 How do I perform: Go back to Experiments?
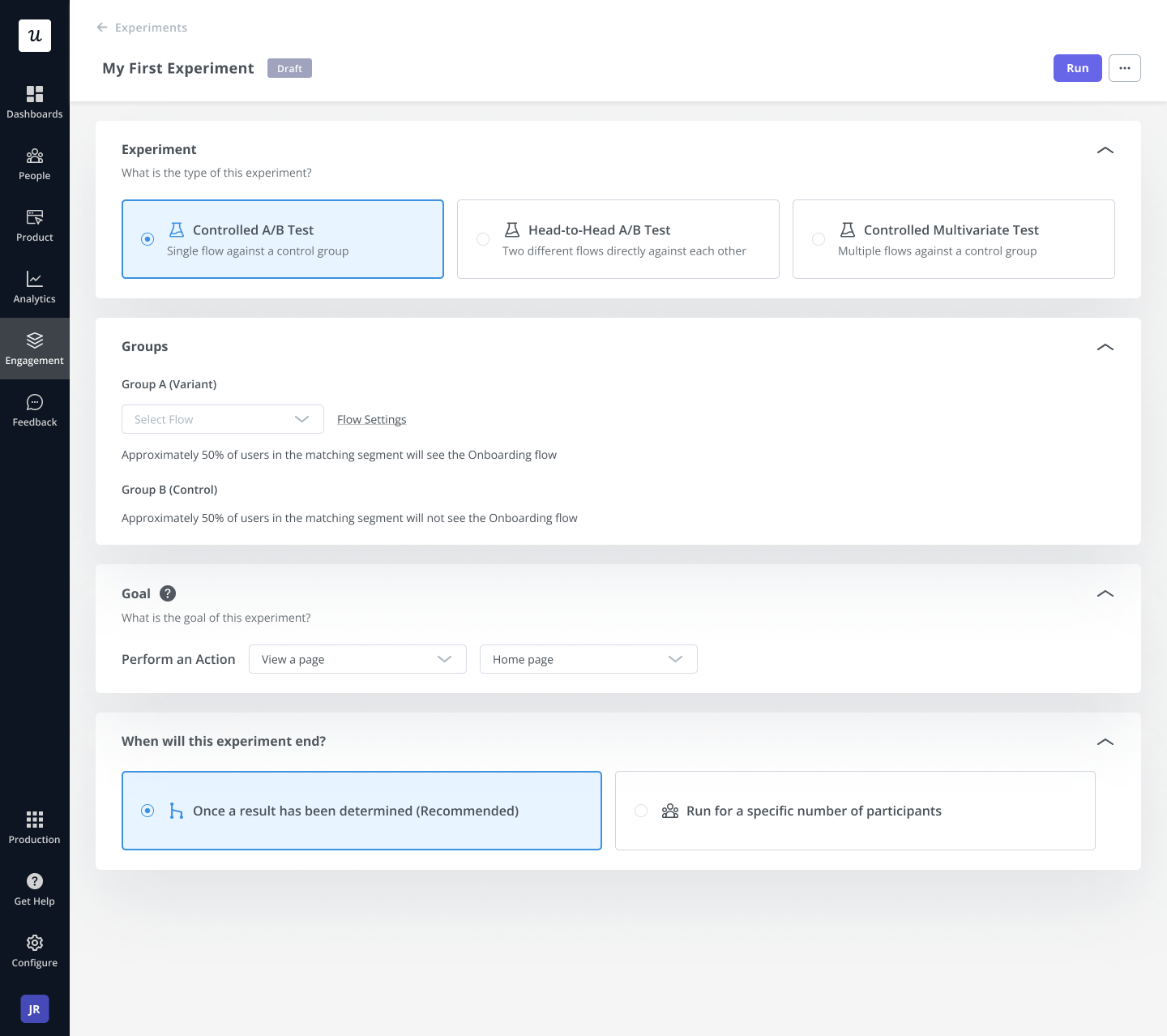pos(142,27)
